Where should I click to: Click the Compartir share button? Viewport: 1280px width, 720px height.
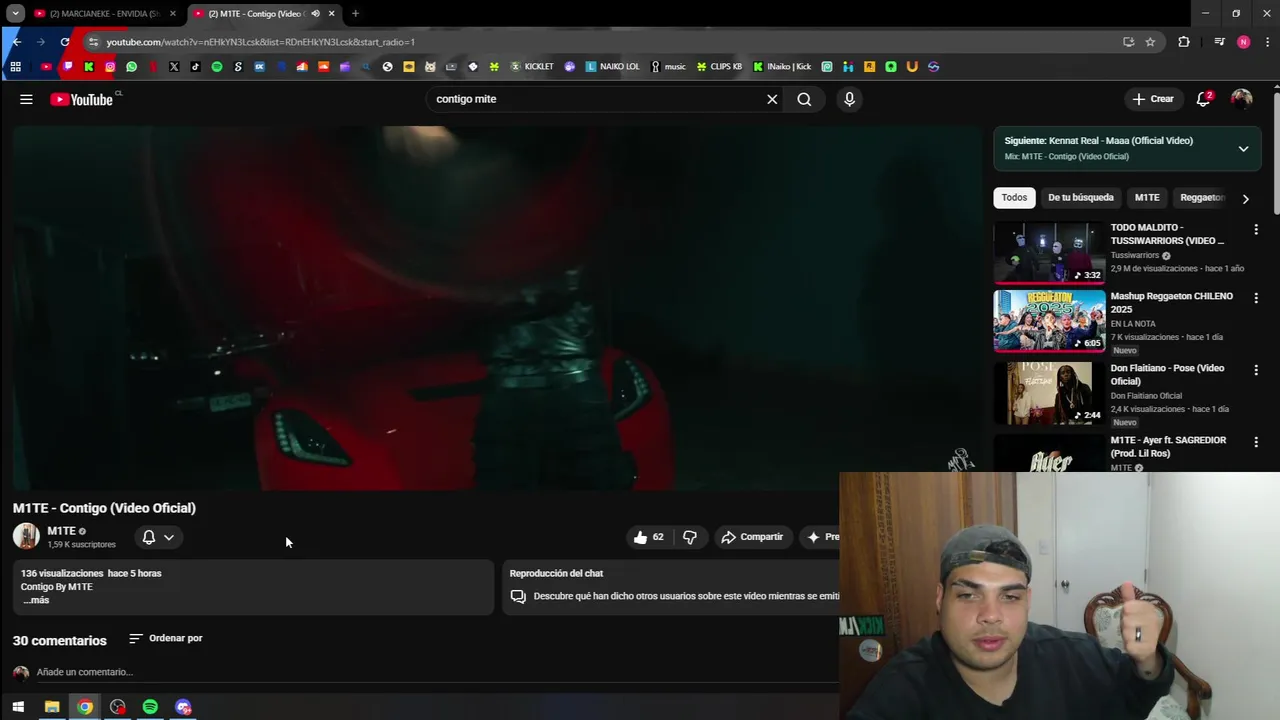[x=752, y=537]
